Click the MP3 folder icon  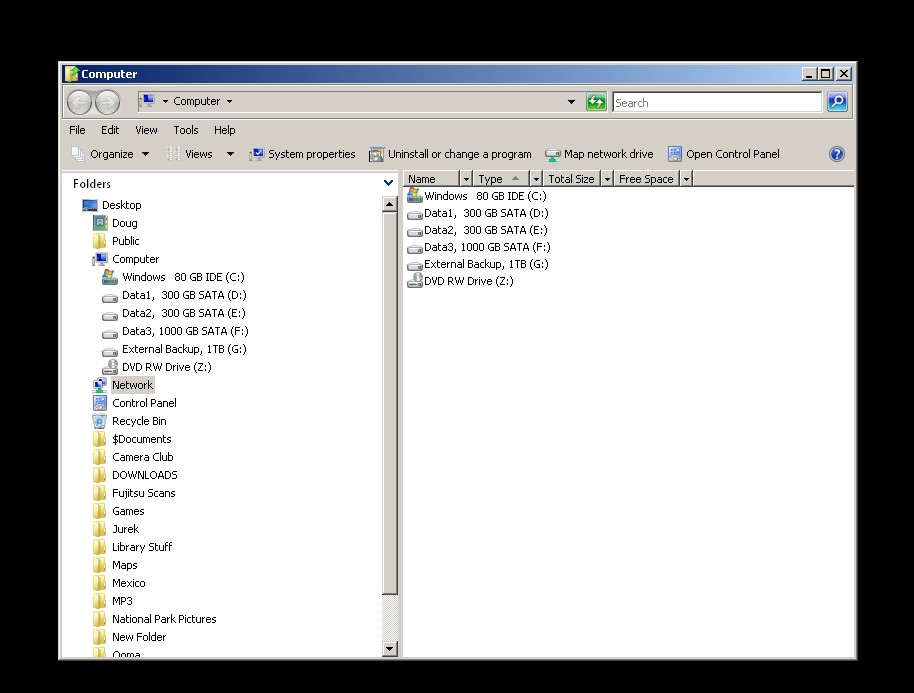(100, 601)
